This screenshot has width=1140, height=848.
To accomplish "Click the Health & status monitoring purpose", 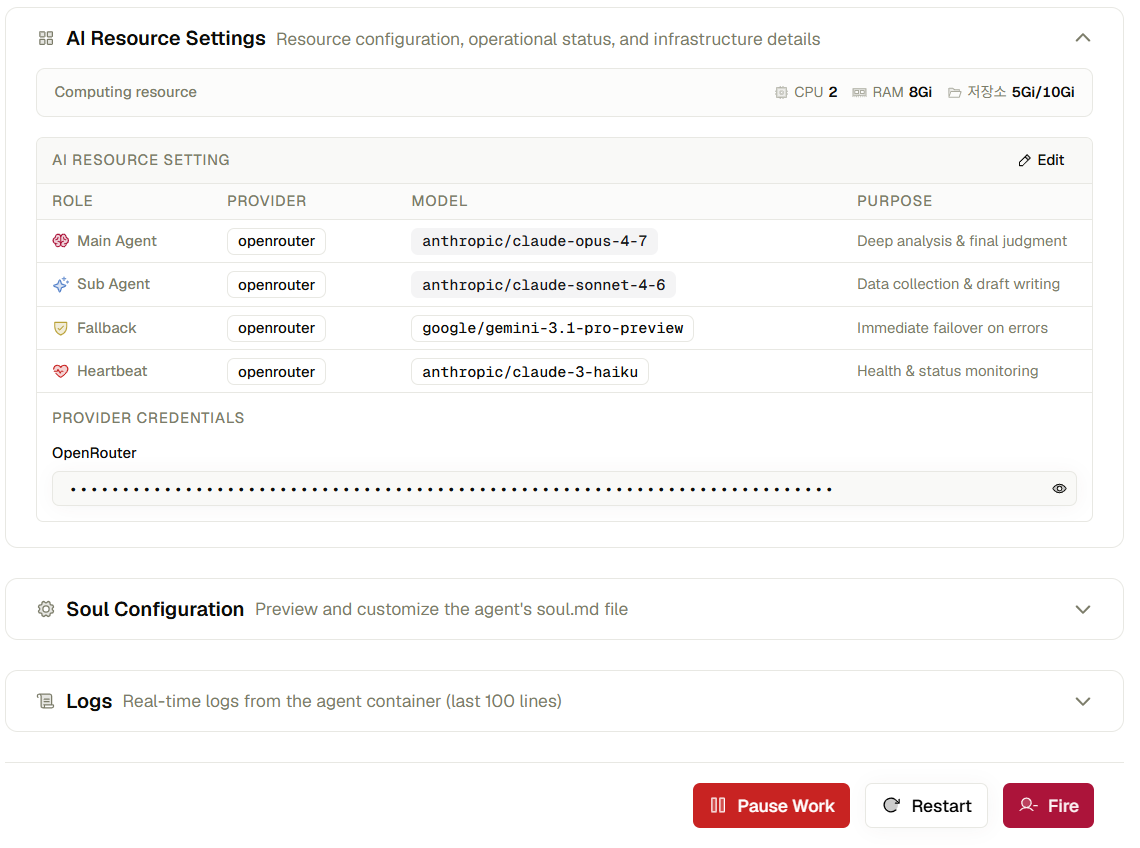I will point(947,371).
